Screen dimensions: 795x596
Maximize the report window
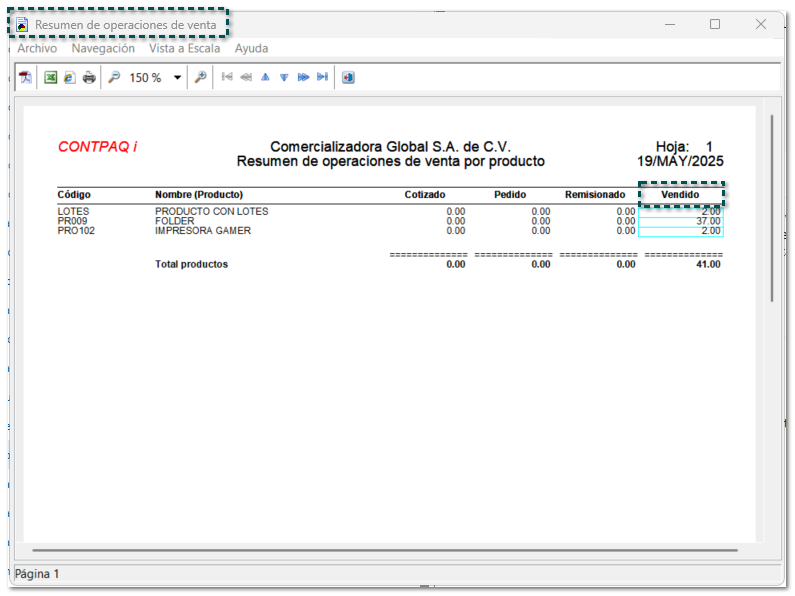pos(715,24)
